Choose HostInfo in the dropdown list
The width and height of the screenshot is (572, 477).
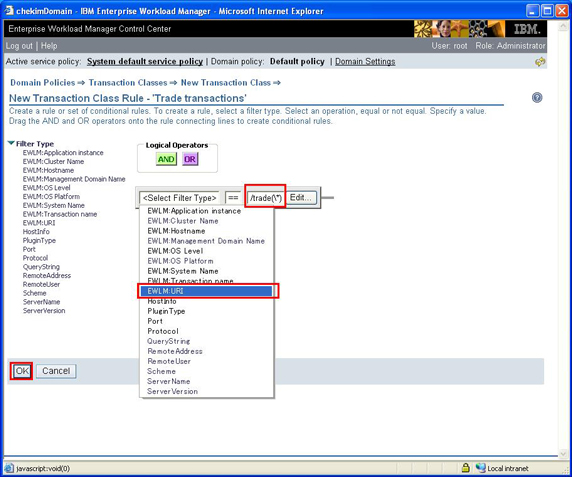(206, 301)
